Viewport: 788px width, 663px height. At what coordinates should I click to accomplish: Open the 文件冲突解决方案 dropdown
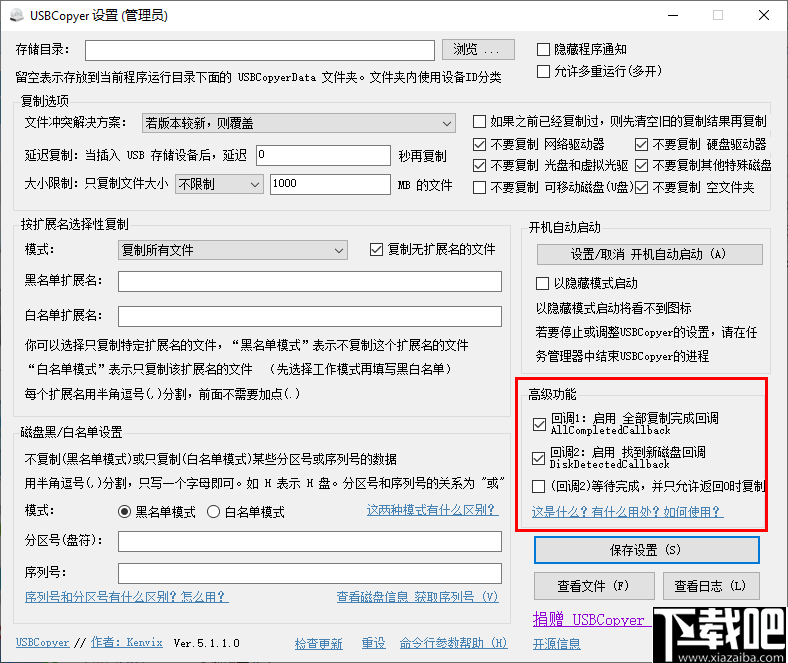coord(299,123)
